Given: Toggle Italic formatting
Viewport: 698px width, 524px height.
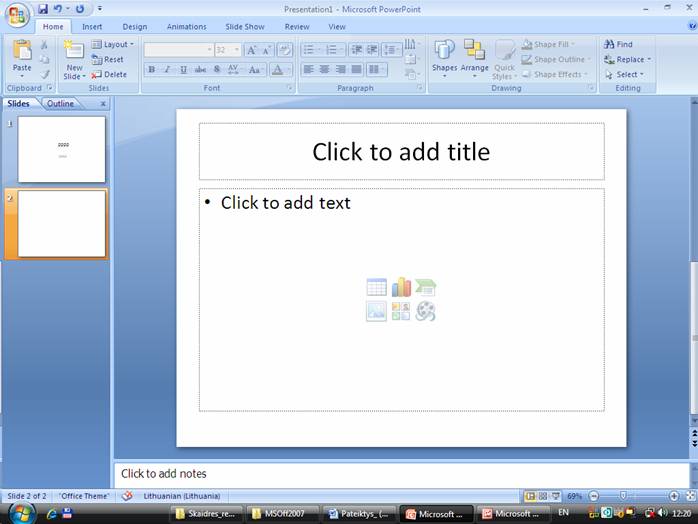Looking at the screenshot, I should 167,69.
